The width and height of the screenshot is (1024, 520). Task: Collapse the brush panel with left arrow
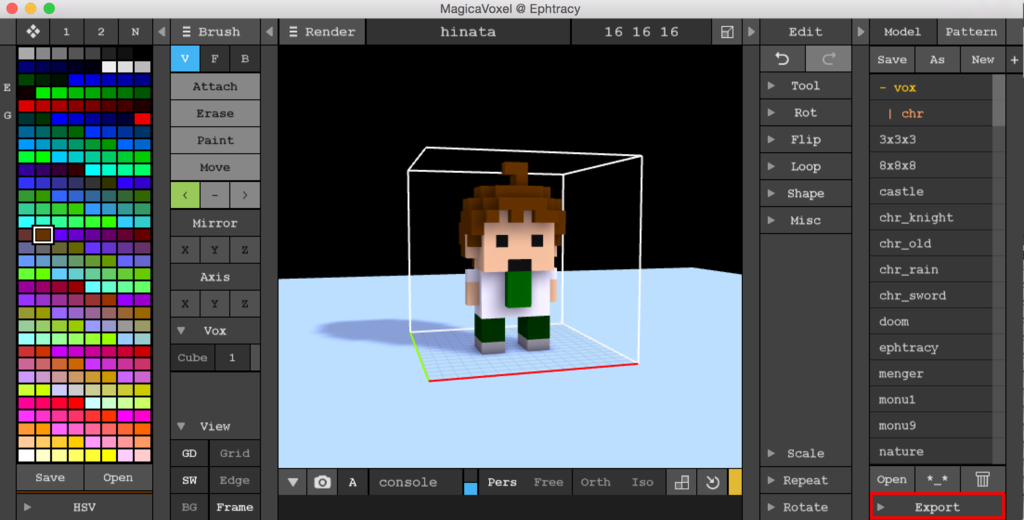[x=269, y=31]
